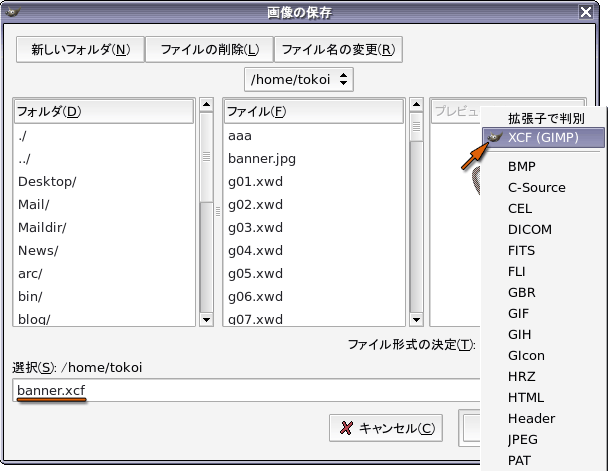Click the file list scrollbar thumb
Screen dimensions: 608x472
point(416,127)
